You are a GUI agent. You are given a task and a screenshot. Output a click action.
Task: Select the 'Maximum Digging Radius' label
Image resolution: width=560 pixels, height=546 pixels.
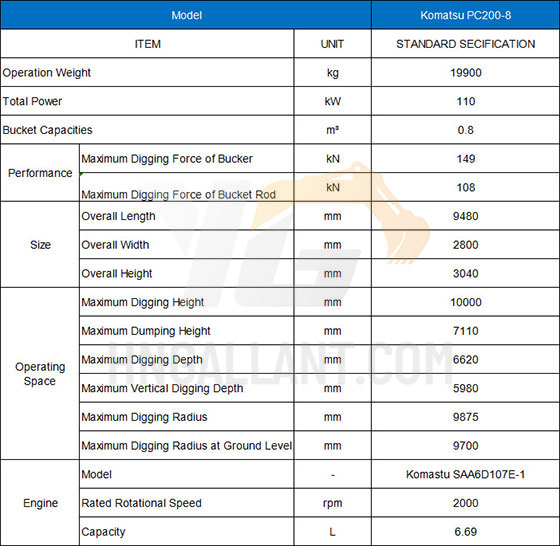click(x=144, y=417)
